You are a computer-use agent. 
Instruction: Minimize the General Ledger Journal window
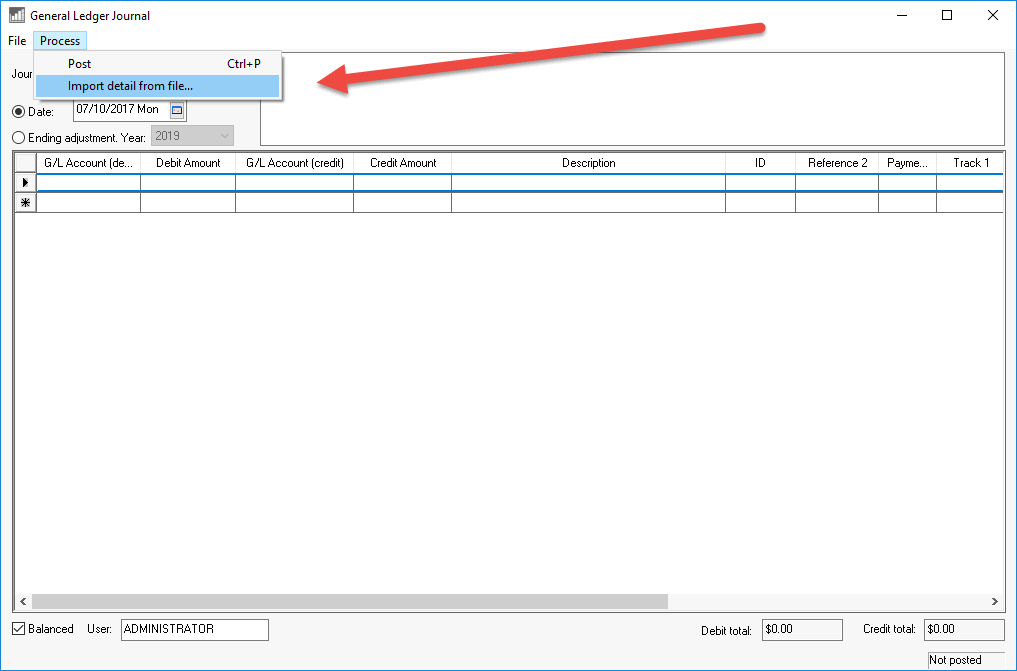coord(901,15)
